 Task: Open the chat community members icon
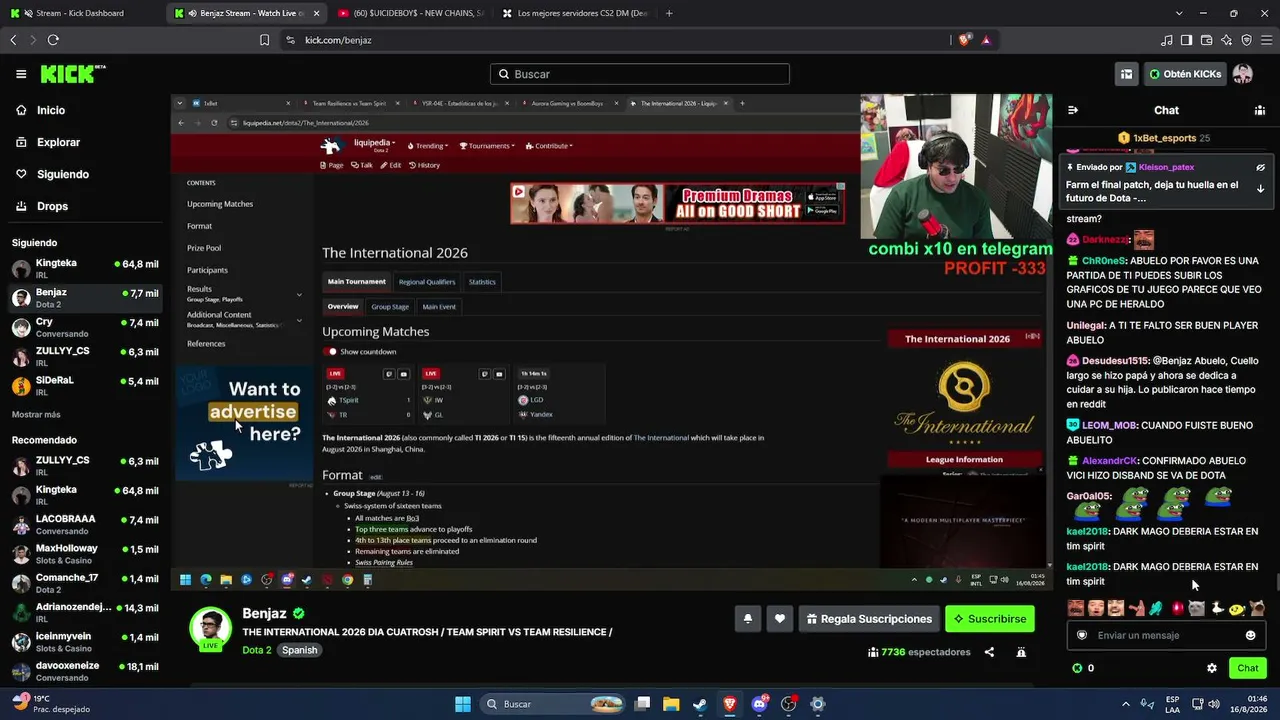coord(1260,110)
